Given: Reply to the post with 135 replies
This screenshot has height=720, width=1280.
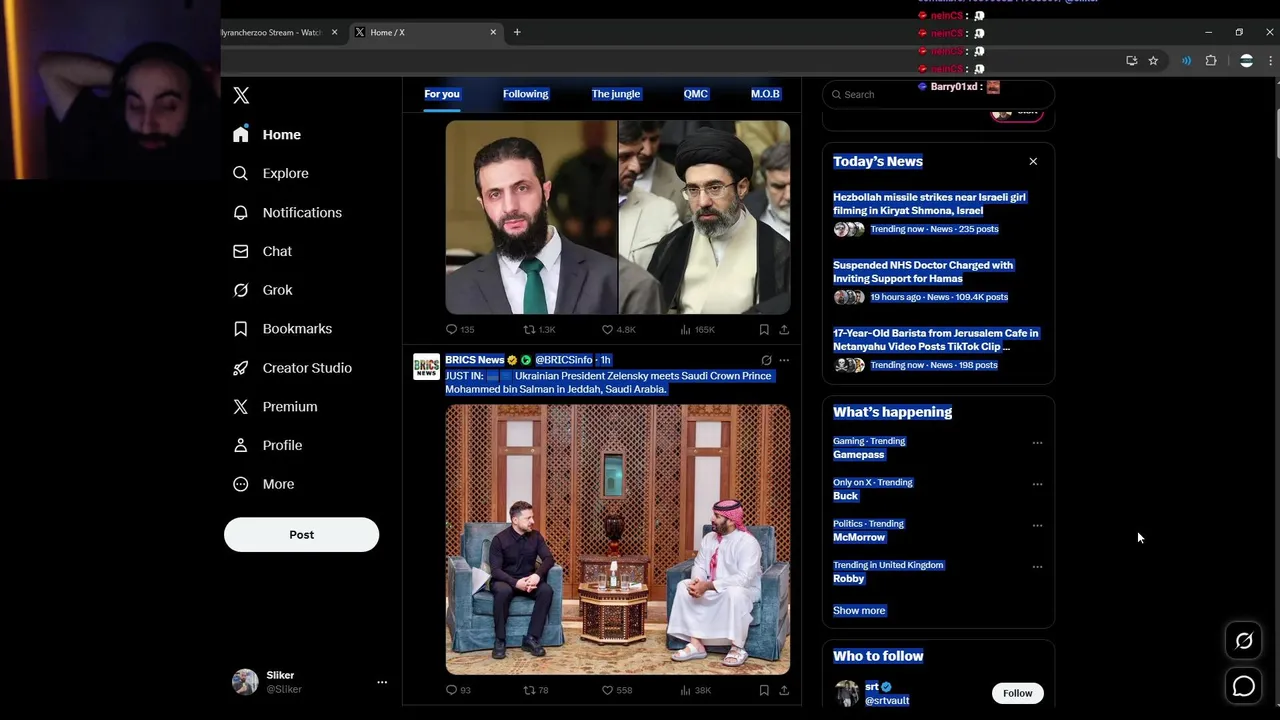Looking at the screenshot, I should click(460, 329).
